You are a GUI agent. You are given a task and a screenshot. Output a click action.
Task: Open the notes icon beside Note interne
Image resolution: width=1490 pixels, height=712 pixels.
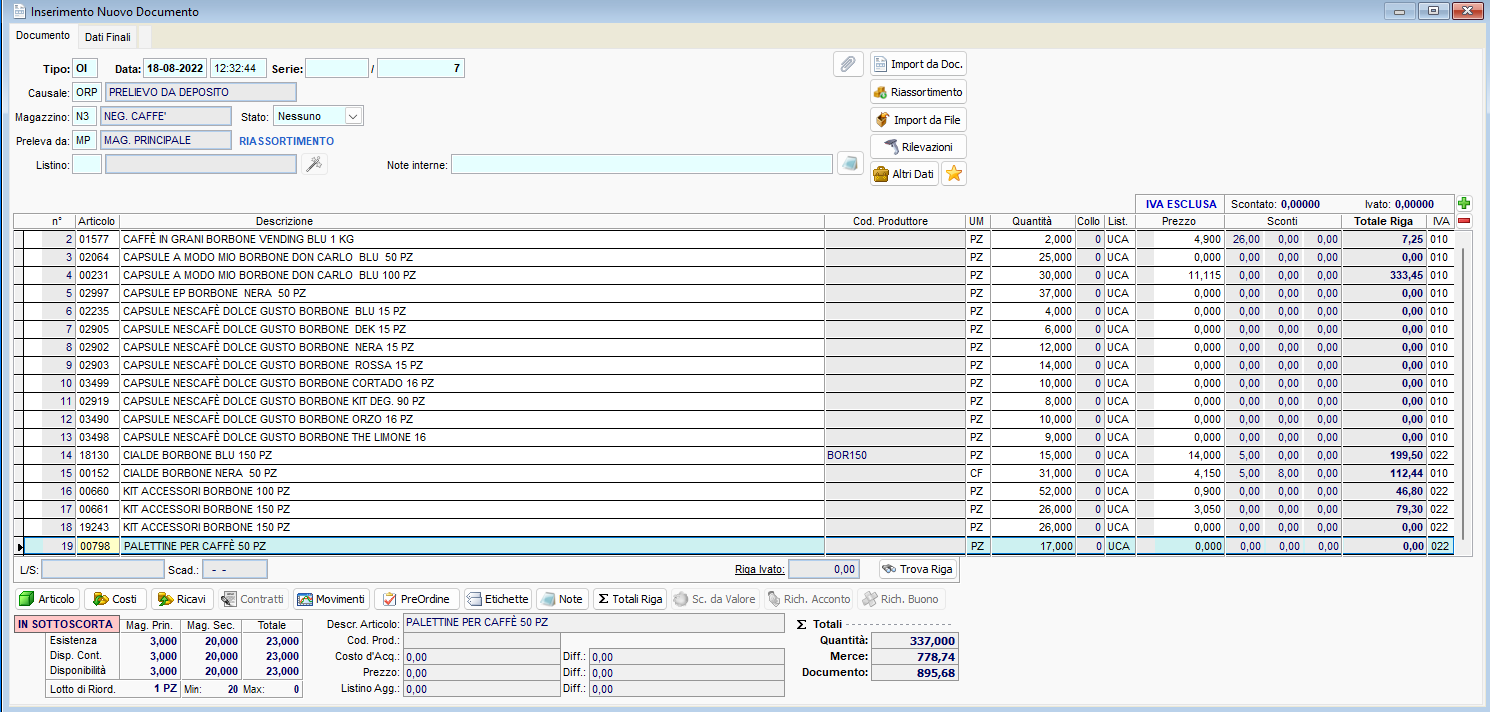[850, 164]
